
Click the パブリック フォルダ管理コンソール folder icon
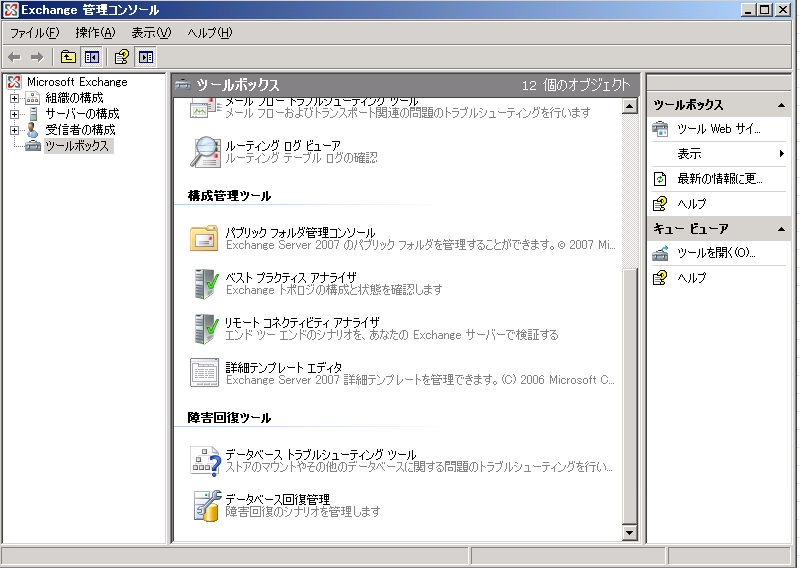tap(204, 238)
